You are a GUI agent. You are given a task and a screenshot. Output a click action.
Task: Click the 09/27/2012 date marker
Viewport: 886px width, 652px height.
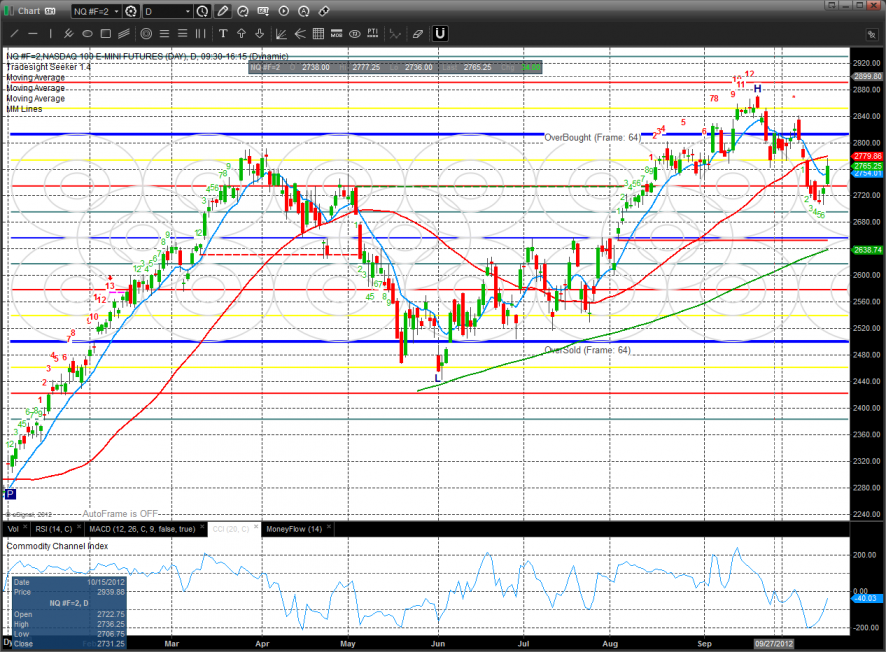(774, 644)
